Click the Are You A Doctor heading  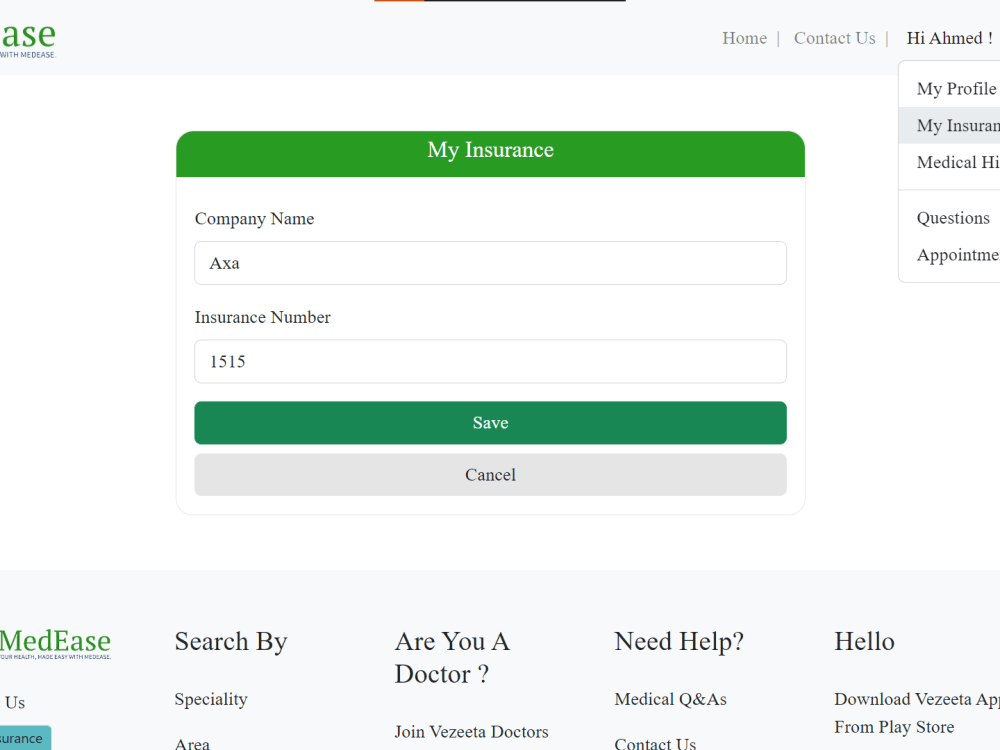[x=452, y=658]
